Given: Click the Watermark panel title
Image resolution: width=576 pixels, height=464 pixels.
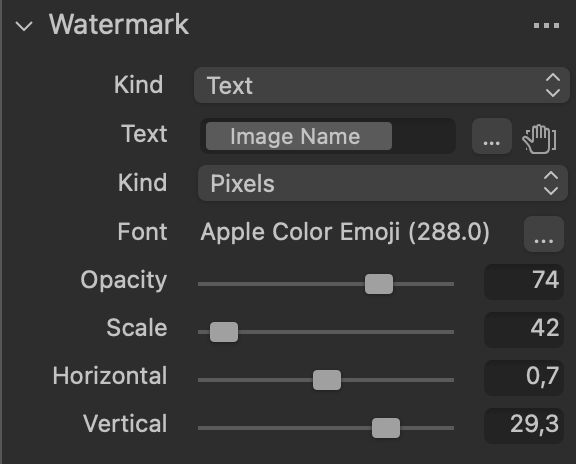Looking at the screenshot, I should coord(119,25).
